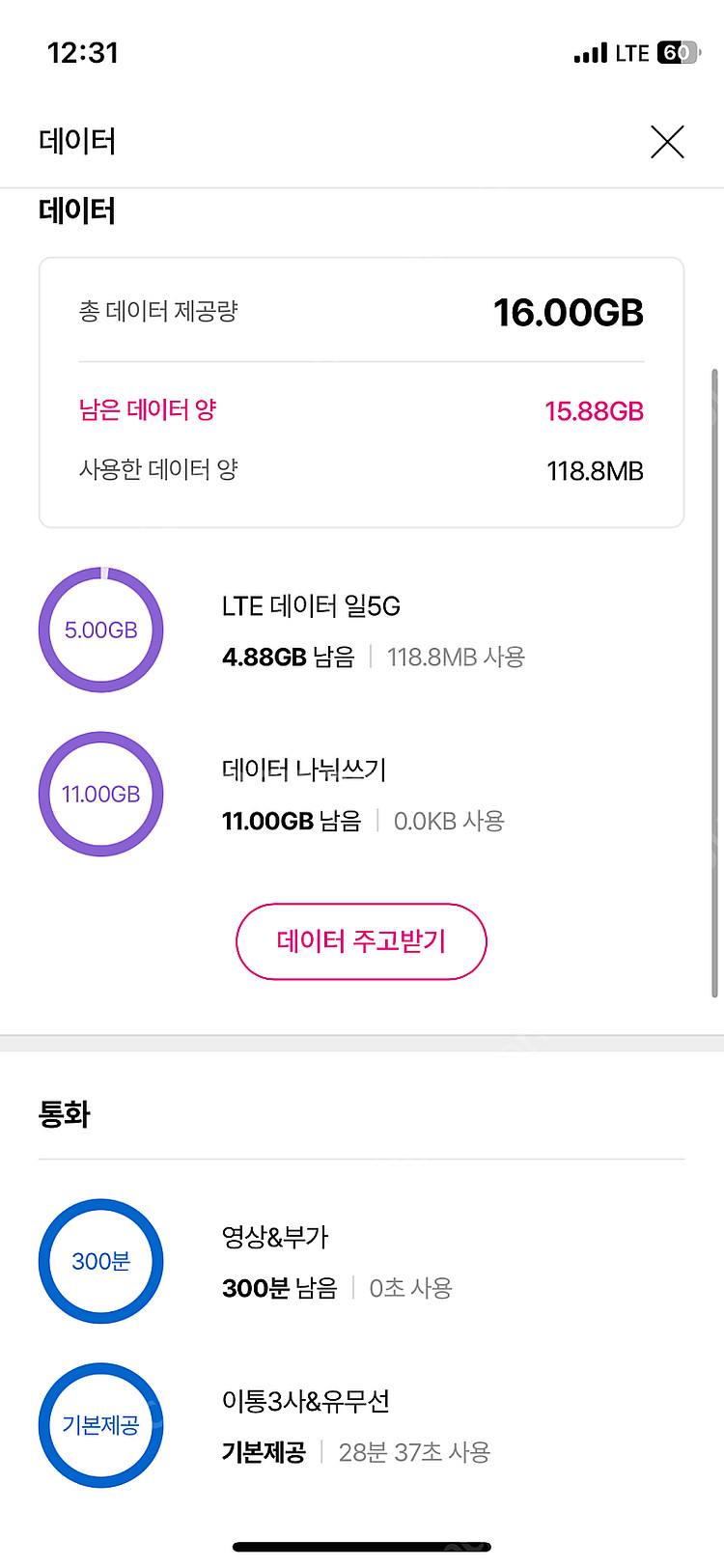Tap the LTE network indicator

[632, 53]
